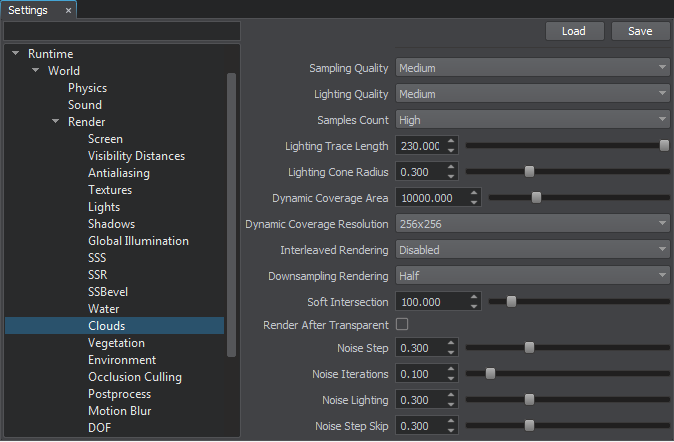Open the Sampling Quality dropdown
Image resolution: width=674 pixels, height=442 pixels.
pos(532,68)
